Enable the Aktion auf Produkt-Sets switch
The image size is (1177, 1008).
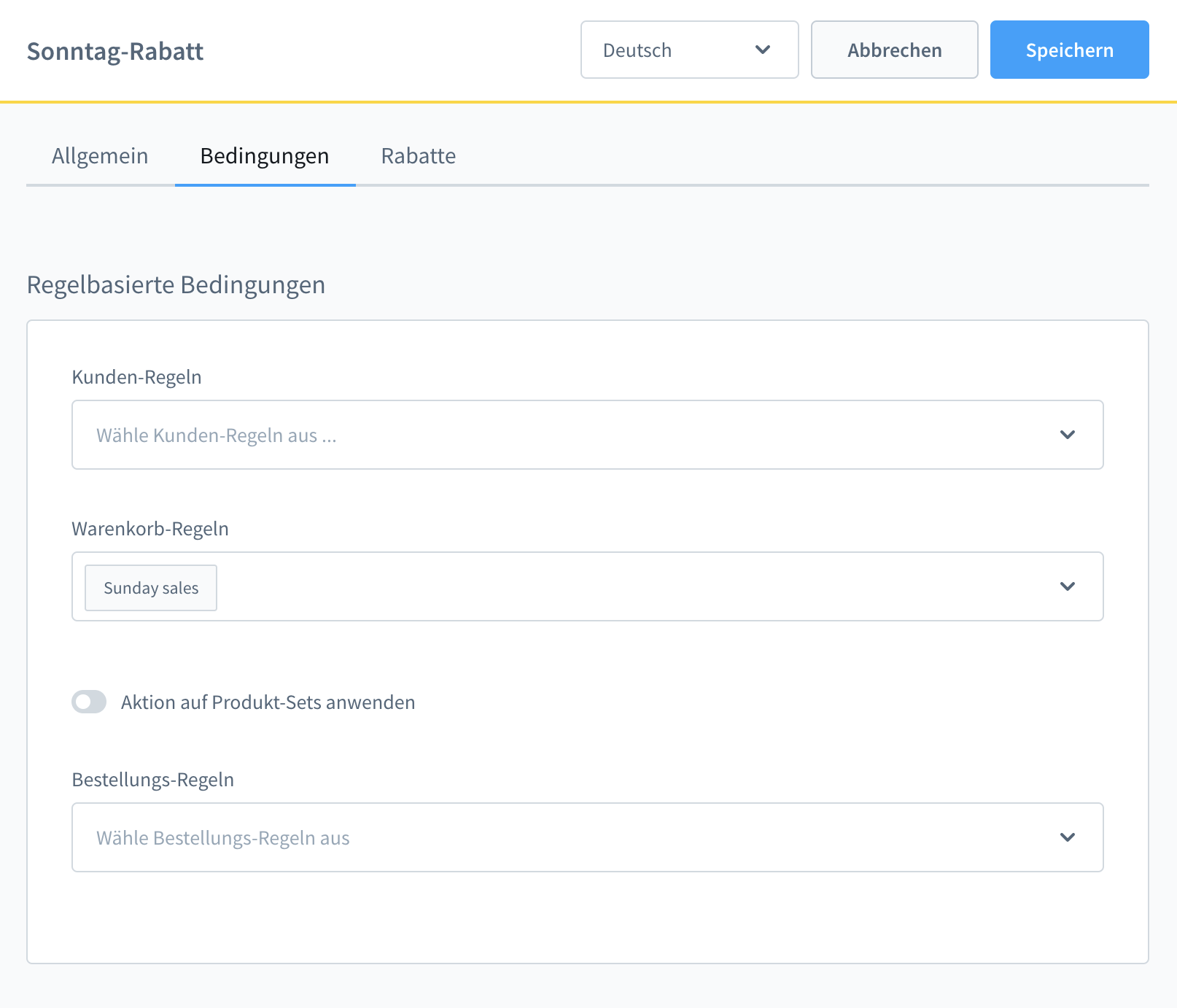click(x=89, y=702)
